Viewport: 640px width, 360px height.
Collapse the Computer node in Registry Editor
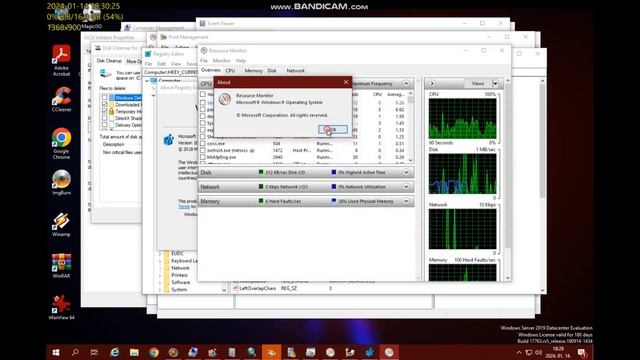[x=147, y=81]
